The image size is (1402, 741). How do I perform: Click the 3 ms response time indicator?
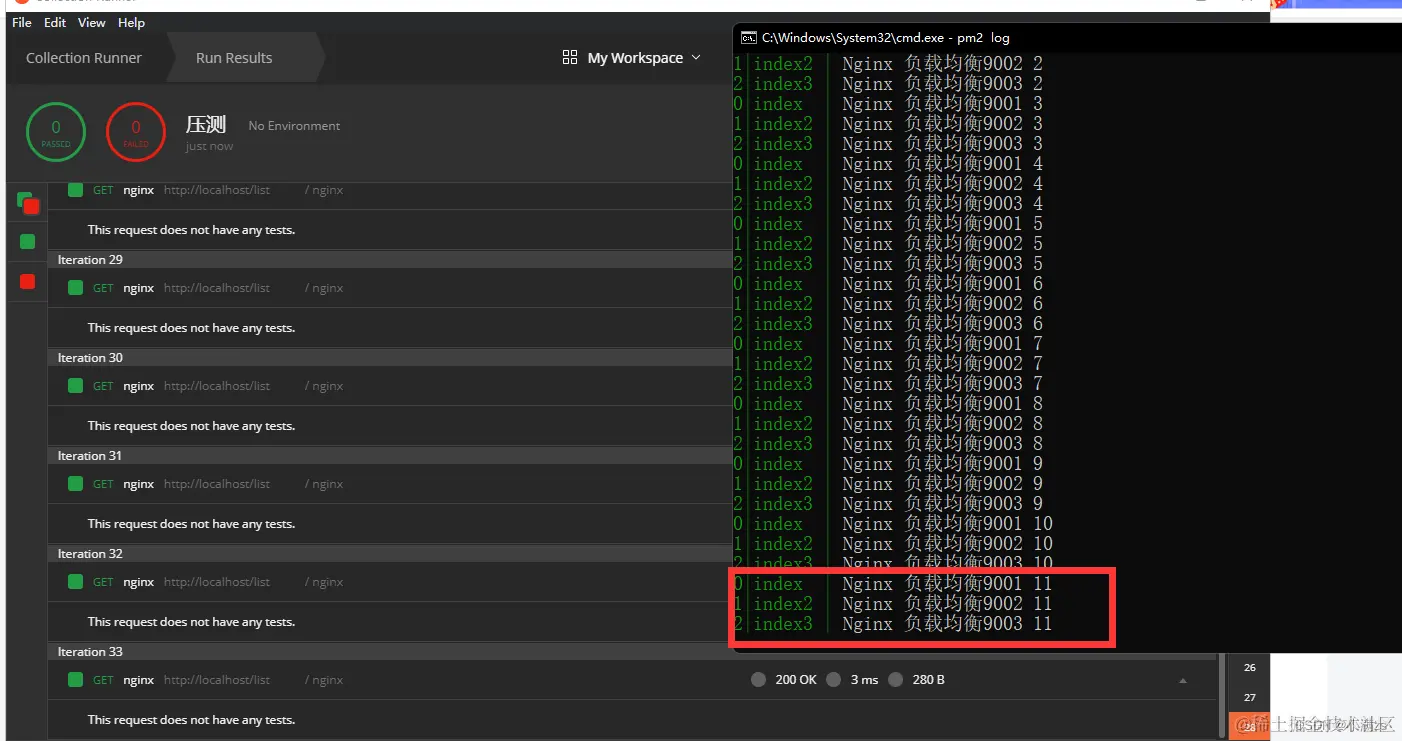[x=853, y=680]
